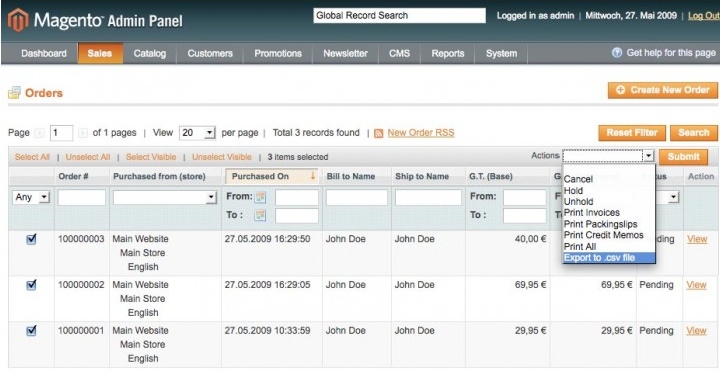View order 100000002 link

[x=697, y=285]
